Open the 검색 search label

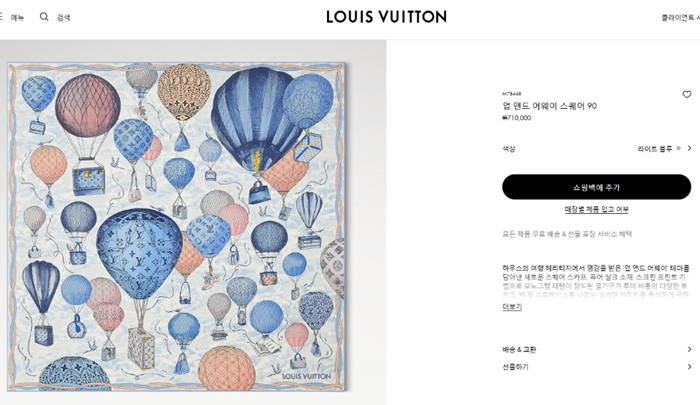point(63,17)
